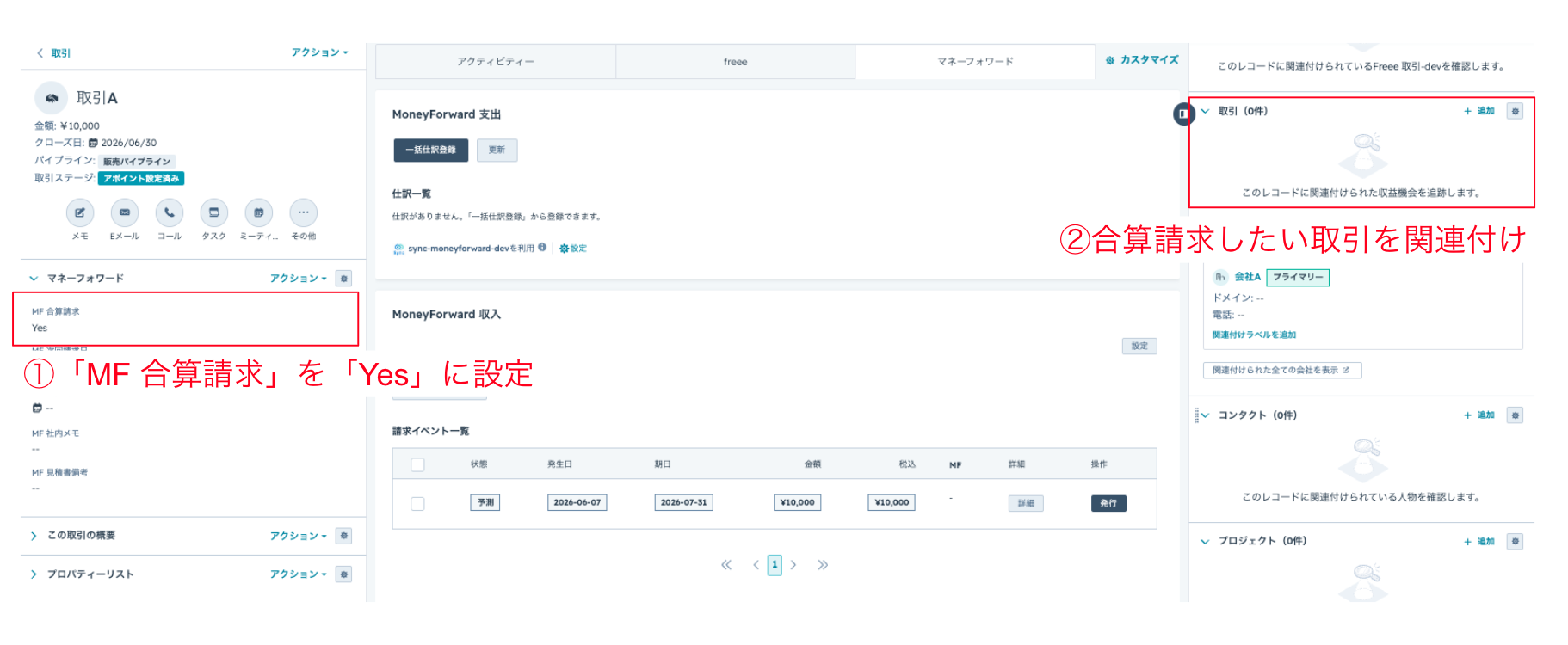Image resolution: width=1568 pixels, height=645 pixels.
Task: Click the 詳細 button in 予測 row
Action: pyautogui.click(x=1026, y=504)
